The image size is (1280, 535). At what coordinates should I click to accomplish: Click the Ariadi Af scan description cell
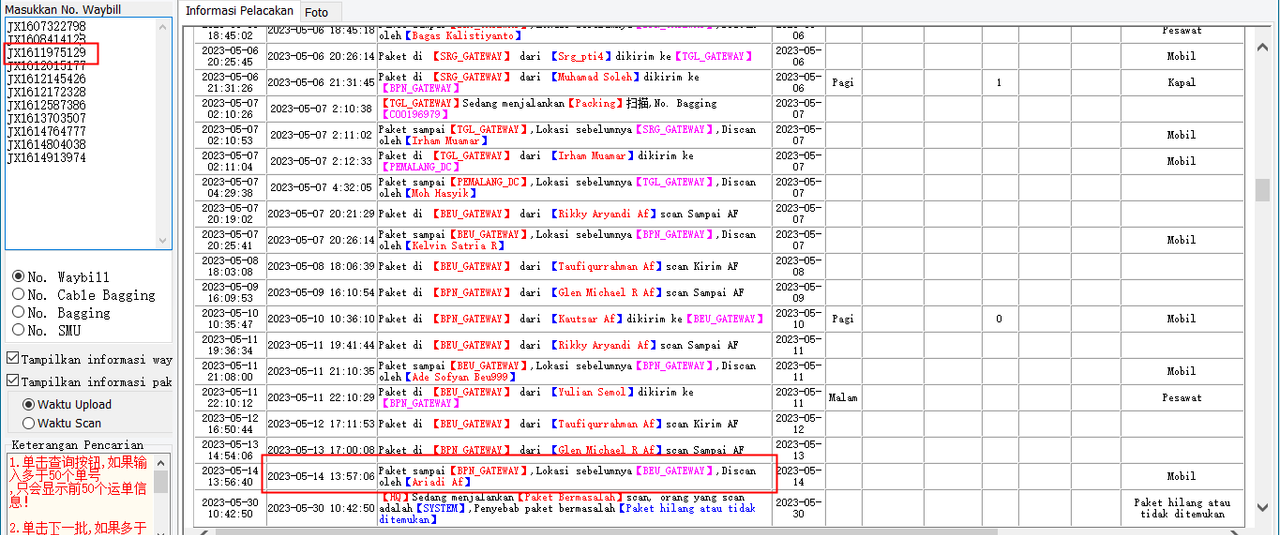click(x=574, y=476)
